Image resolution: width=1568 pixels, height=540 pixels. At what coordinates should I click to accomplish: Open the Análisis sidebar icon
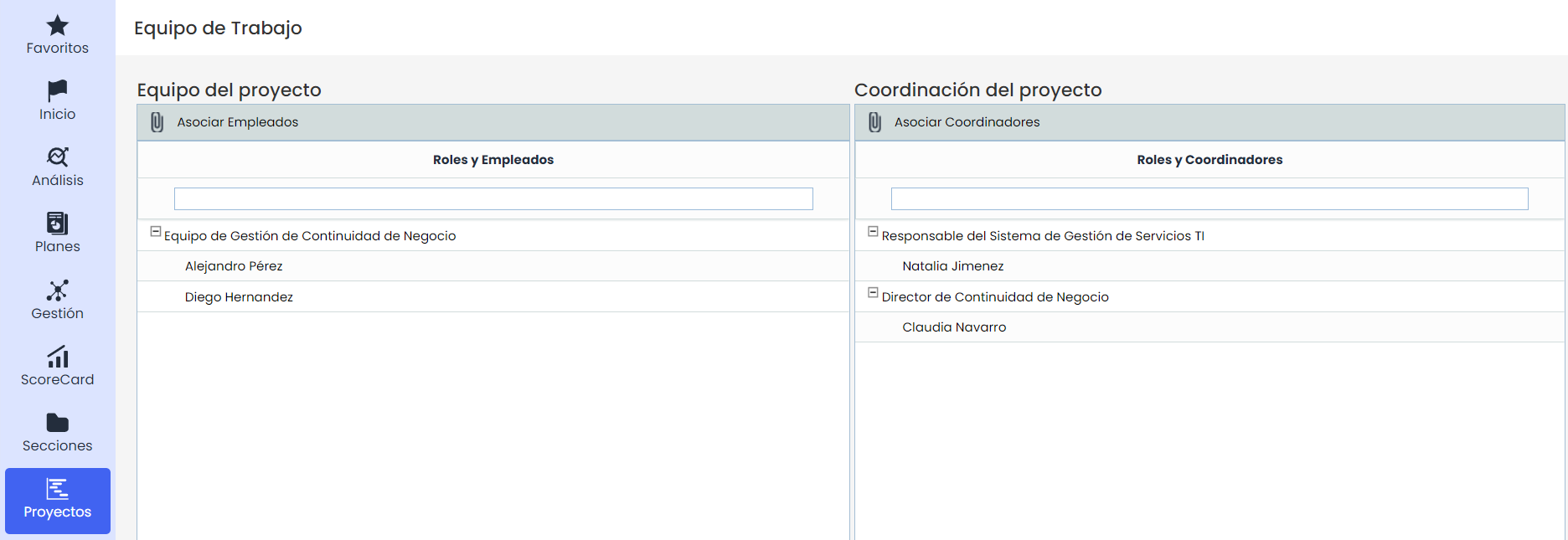[x=57, y=157]
